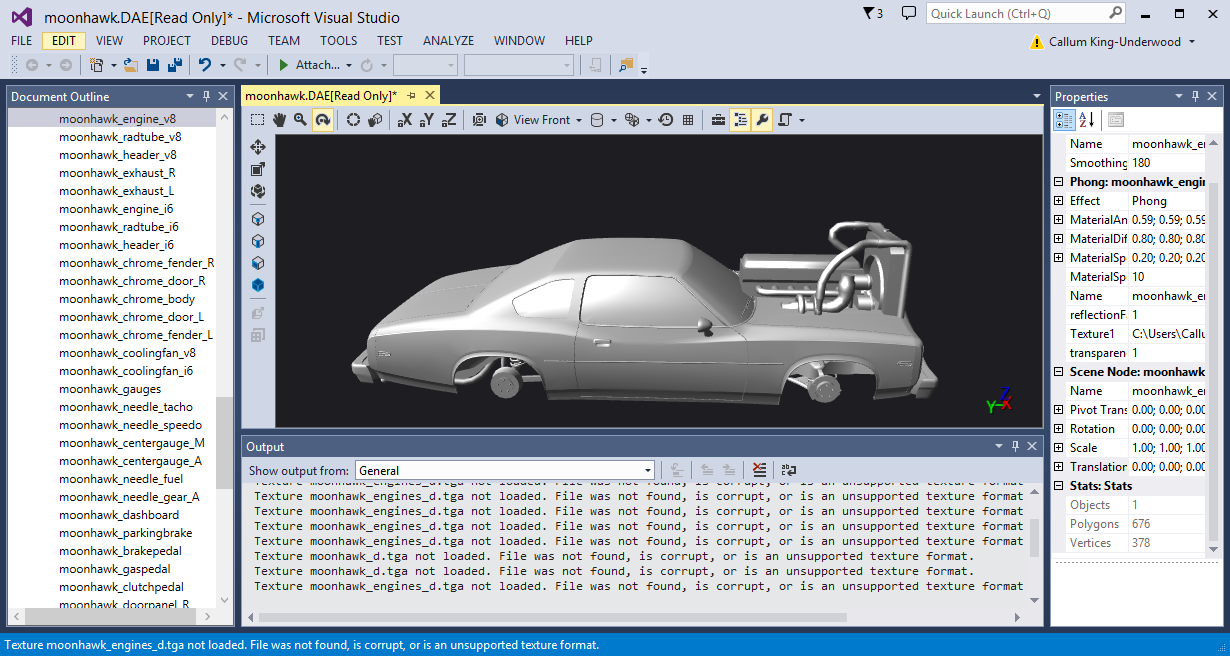Switch to the moonhawk.DAE document tab
1230x656 pixels.
point(321,95)
